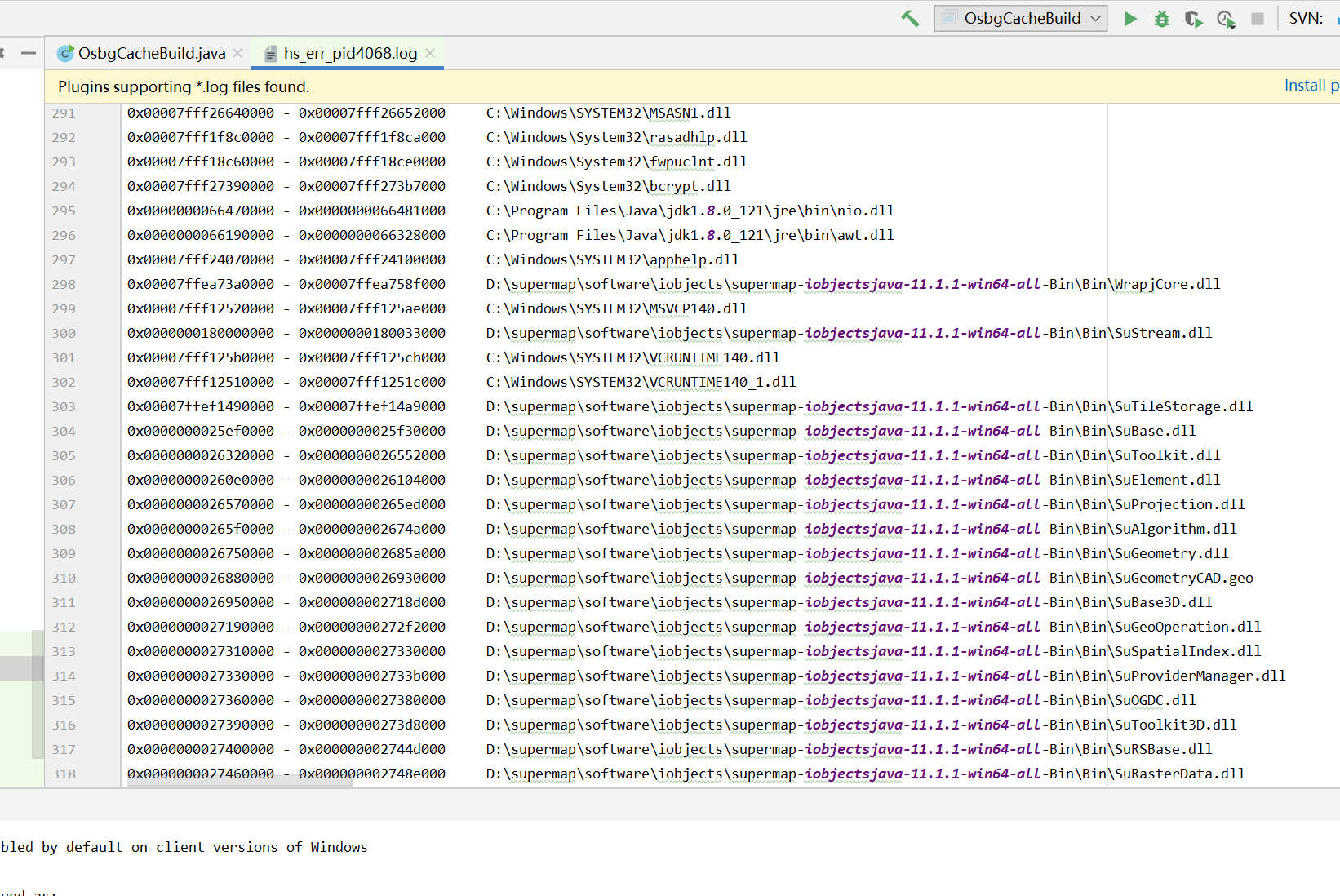Click the WrapjCore.dll path on line 298

point(853,284)
